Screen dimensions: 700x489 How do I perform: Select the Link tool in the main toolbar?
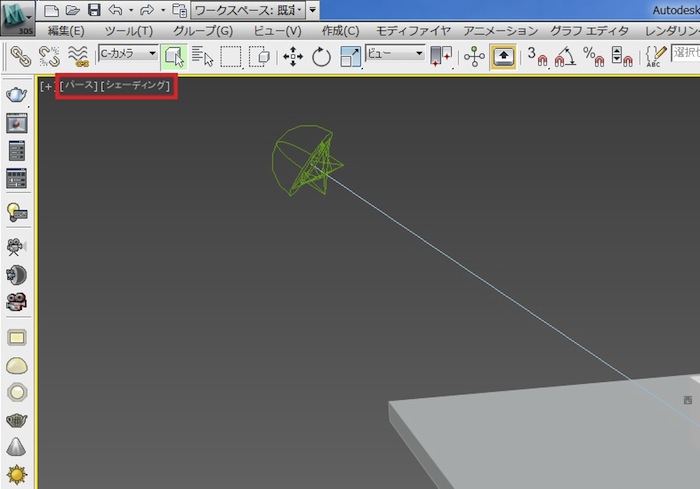point(19,55)
